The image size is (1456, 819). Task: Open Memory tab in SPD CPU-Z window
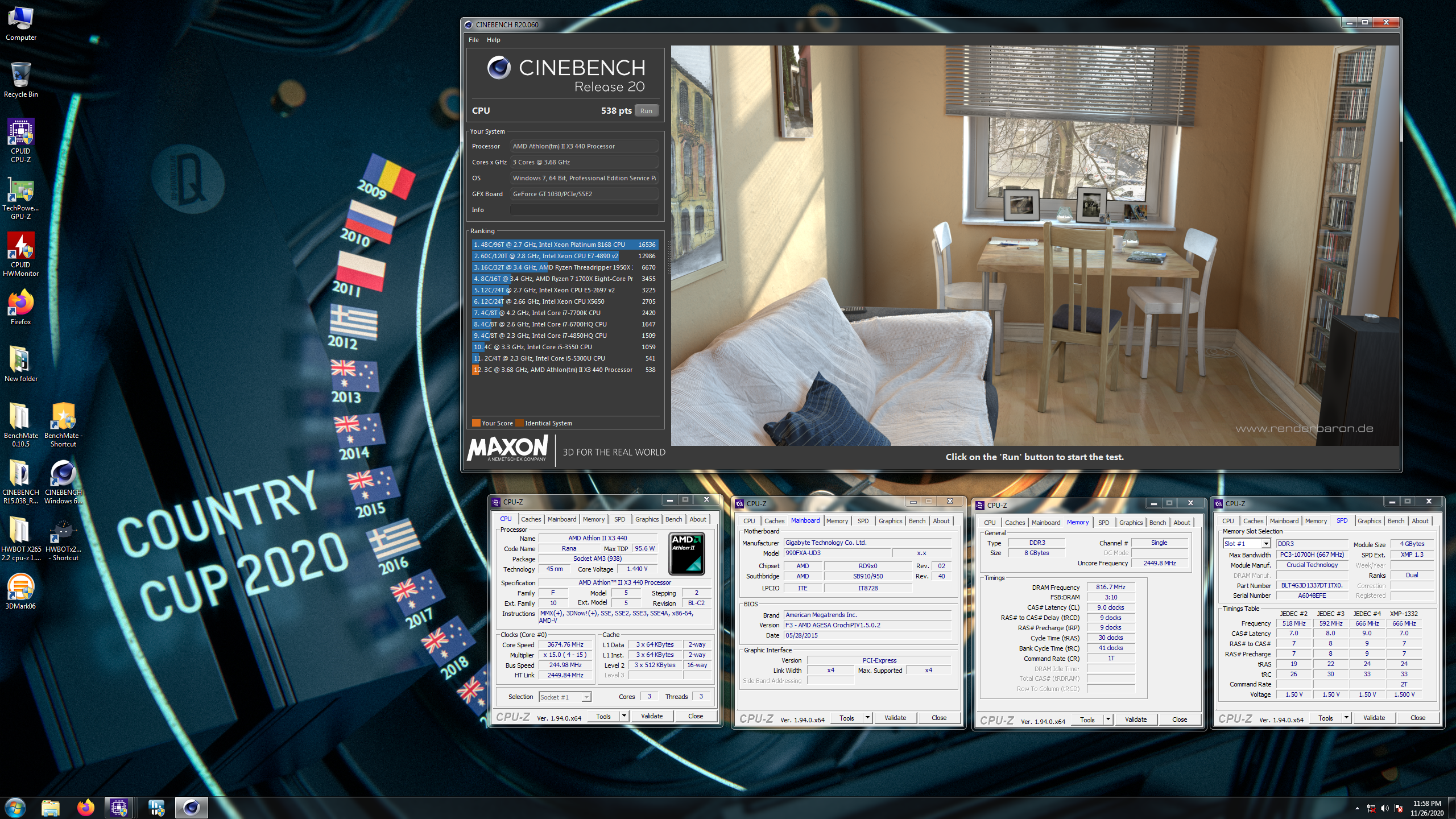[1316, 521]
